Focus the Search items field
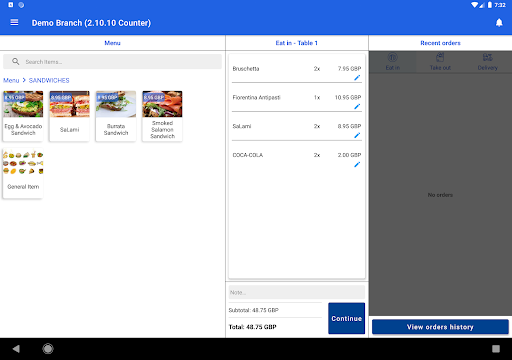Image resolution: width=512 pixels, height=360 pixels. (112, 62)
